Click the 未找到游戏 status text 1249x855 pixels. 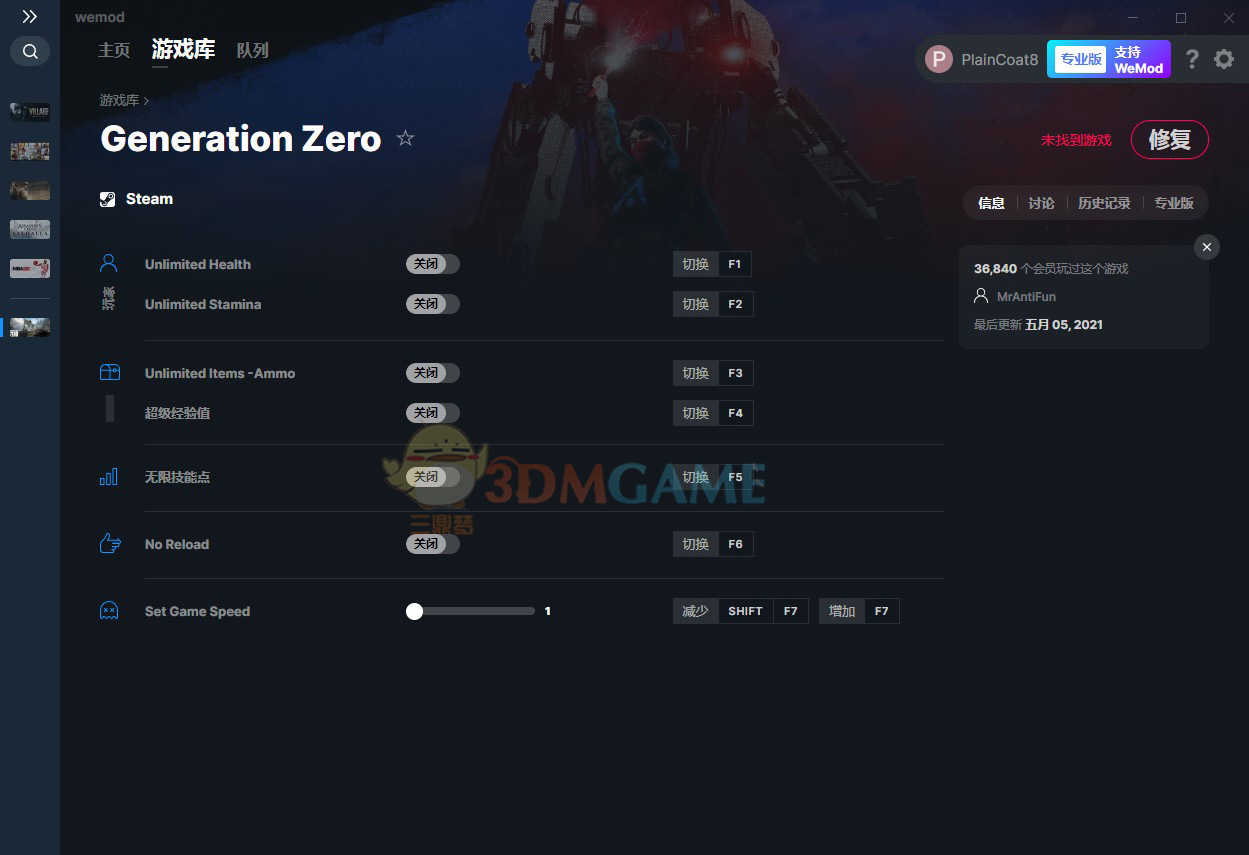pyautogui.click(x=1076, y=140)
